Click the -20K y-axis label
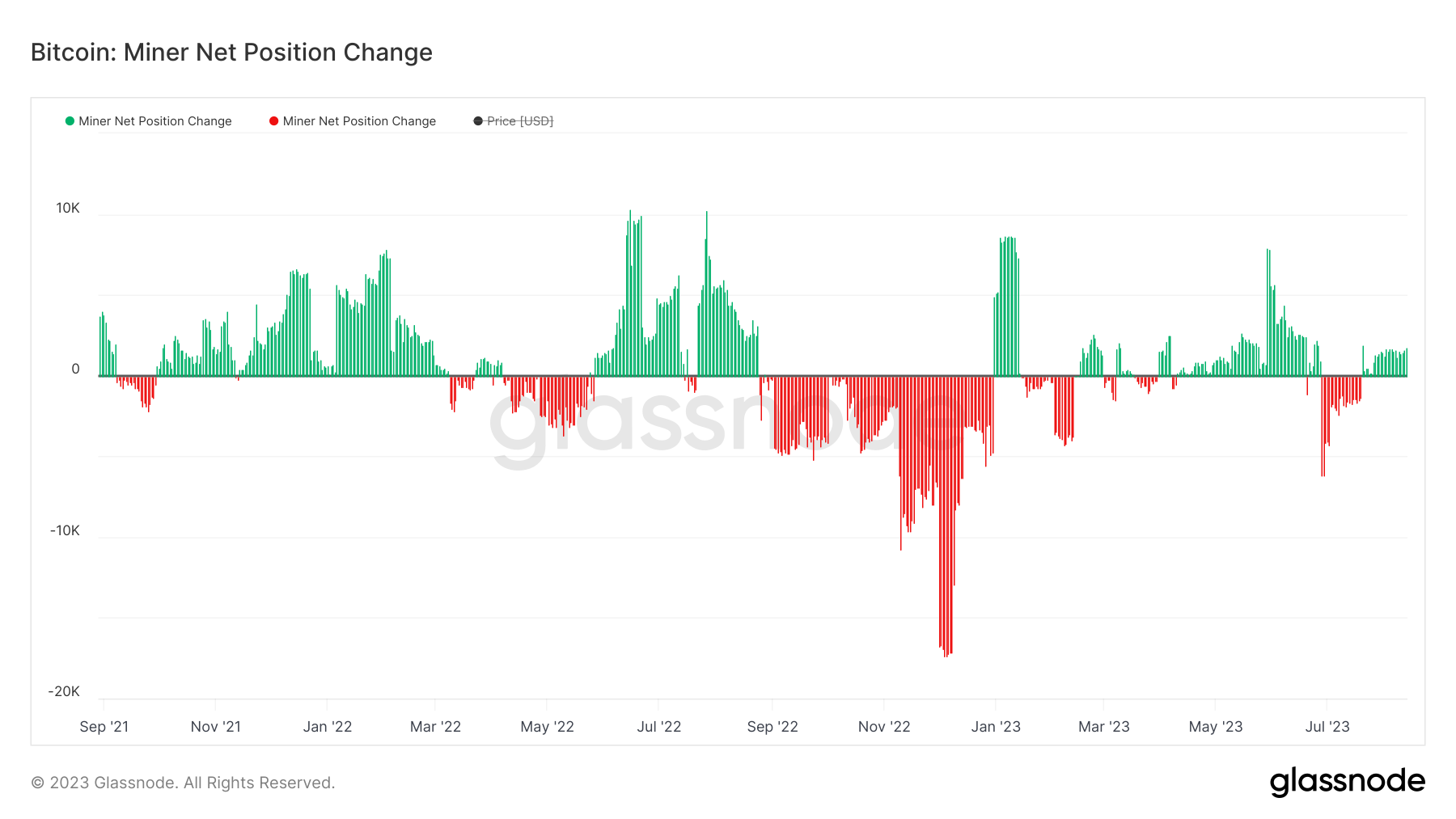Viewport: 1456px width, 819px height. [x=64, y=692]
